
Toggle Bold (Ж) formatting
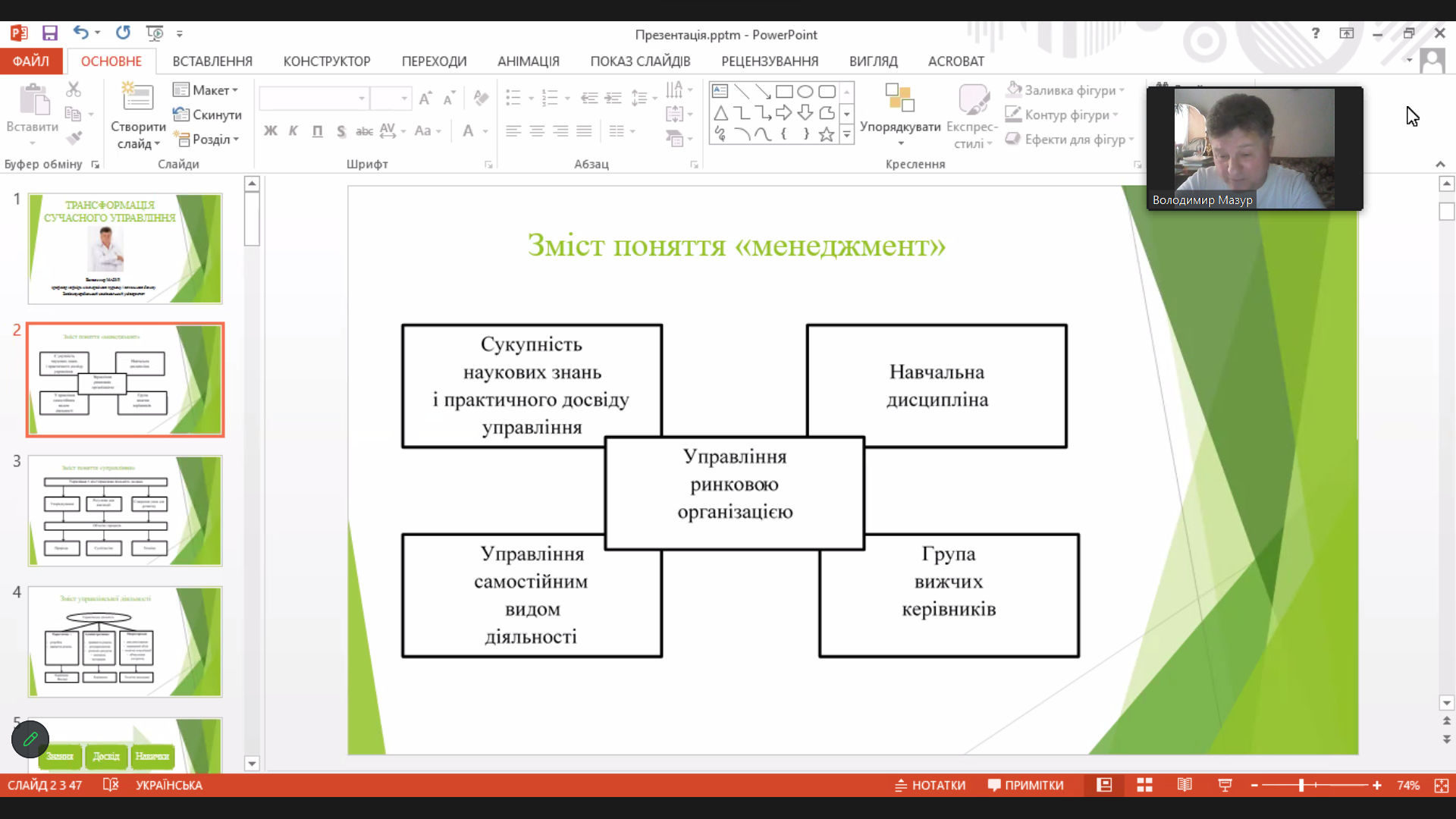pyautogui.click(x=270, y=131)
